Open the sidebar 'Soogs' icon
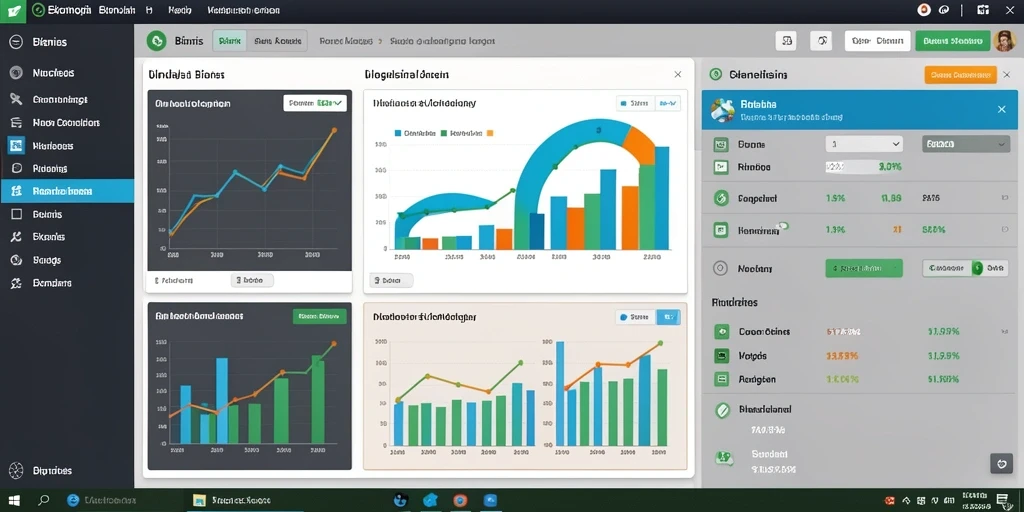 pyautogui.click(x=17, y=260)
